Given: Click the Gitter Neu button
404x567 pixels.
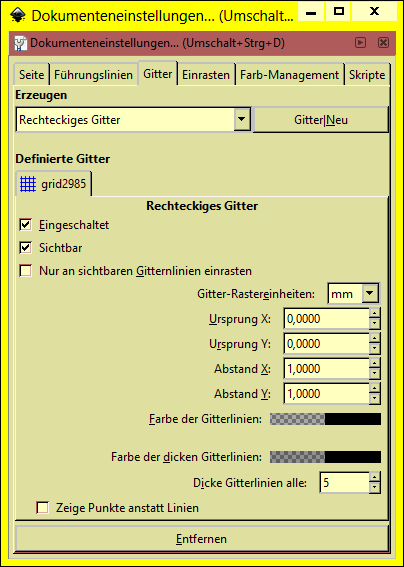Looking at the screenshot, I should 321,120.
